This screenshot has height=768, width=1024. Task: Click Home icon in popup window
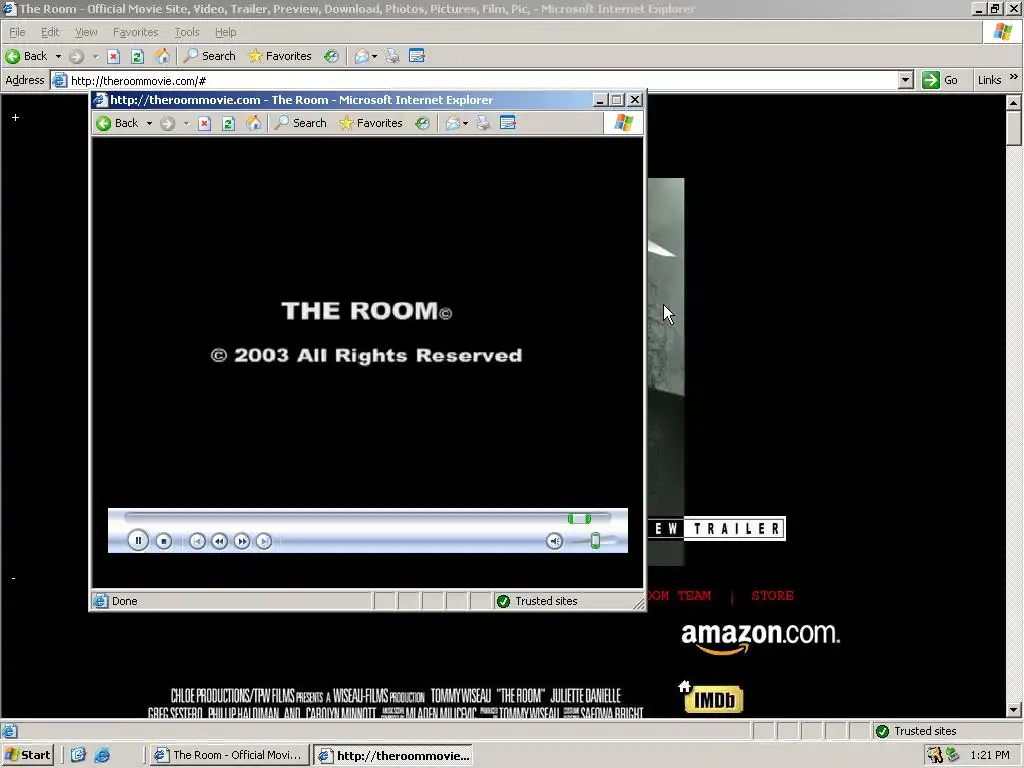[253, 123]
